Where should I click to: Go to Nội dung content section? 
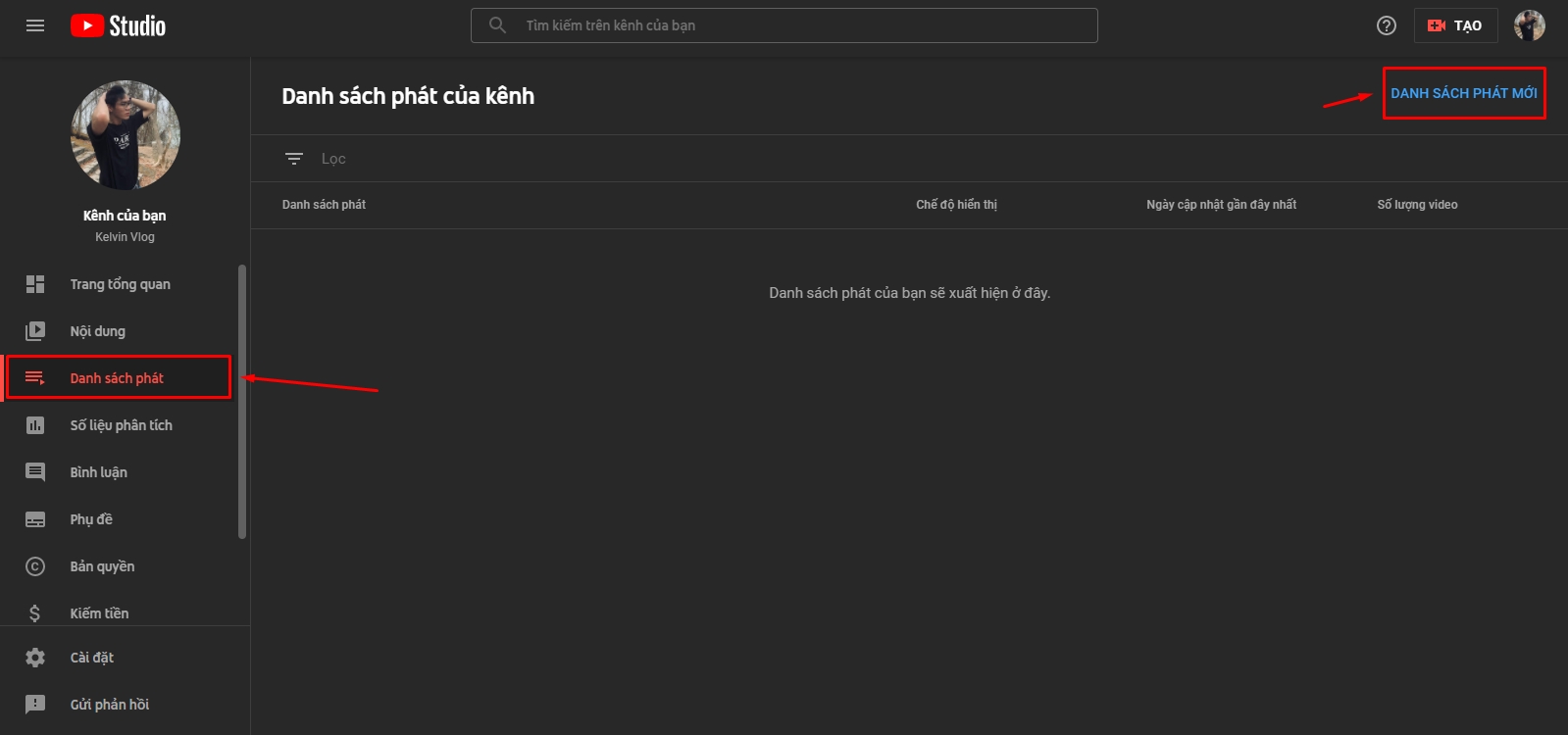click(97, 331)
